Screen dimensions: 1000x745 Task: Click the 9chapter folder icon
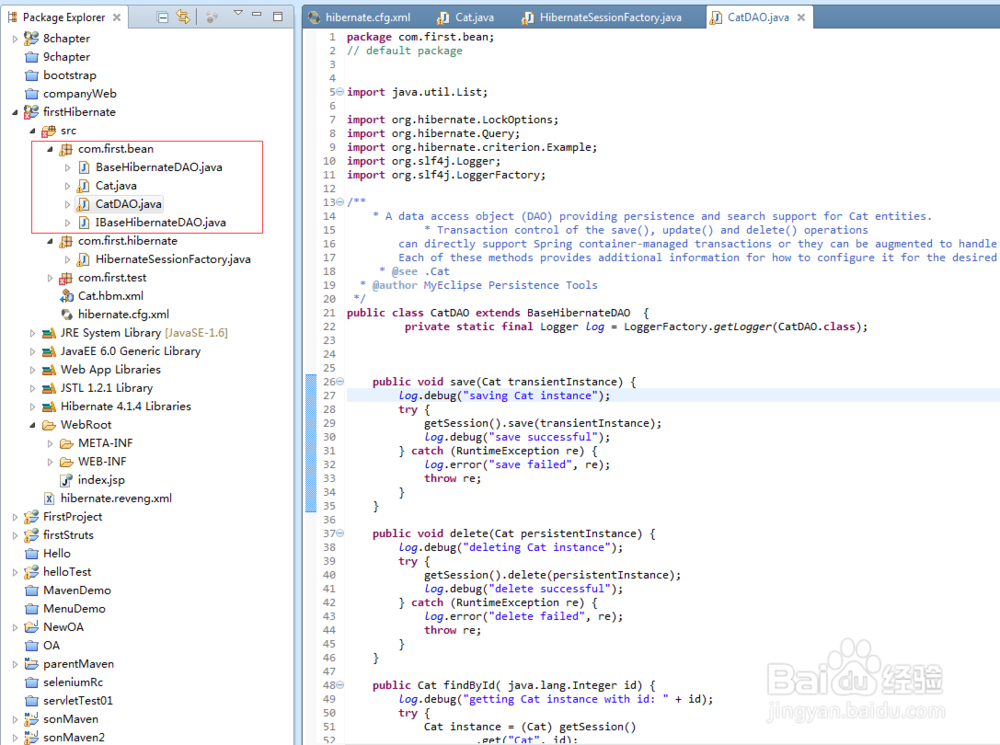click(x=31, y=57)
